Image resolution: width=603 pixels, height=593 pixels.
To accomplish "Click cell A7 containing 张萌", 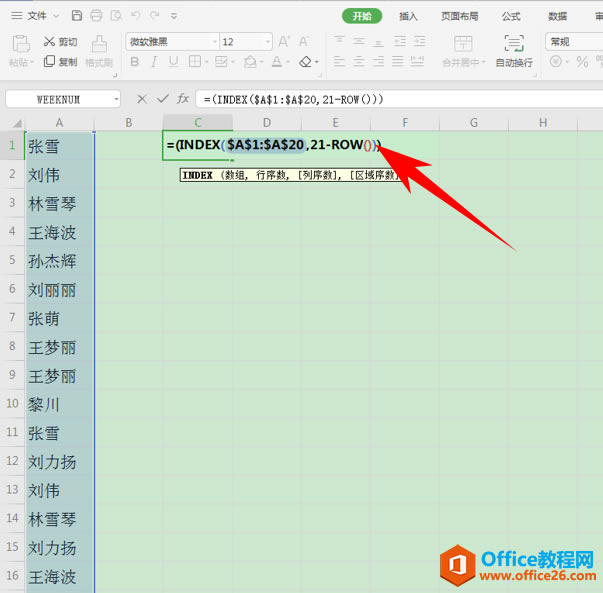I will 60,318.
